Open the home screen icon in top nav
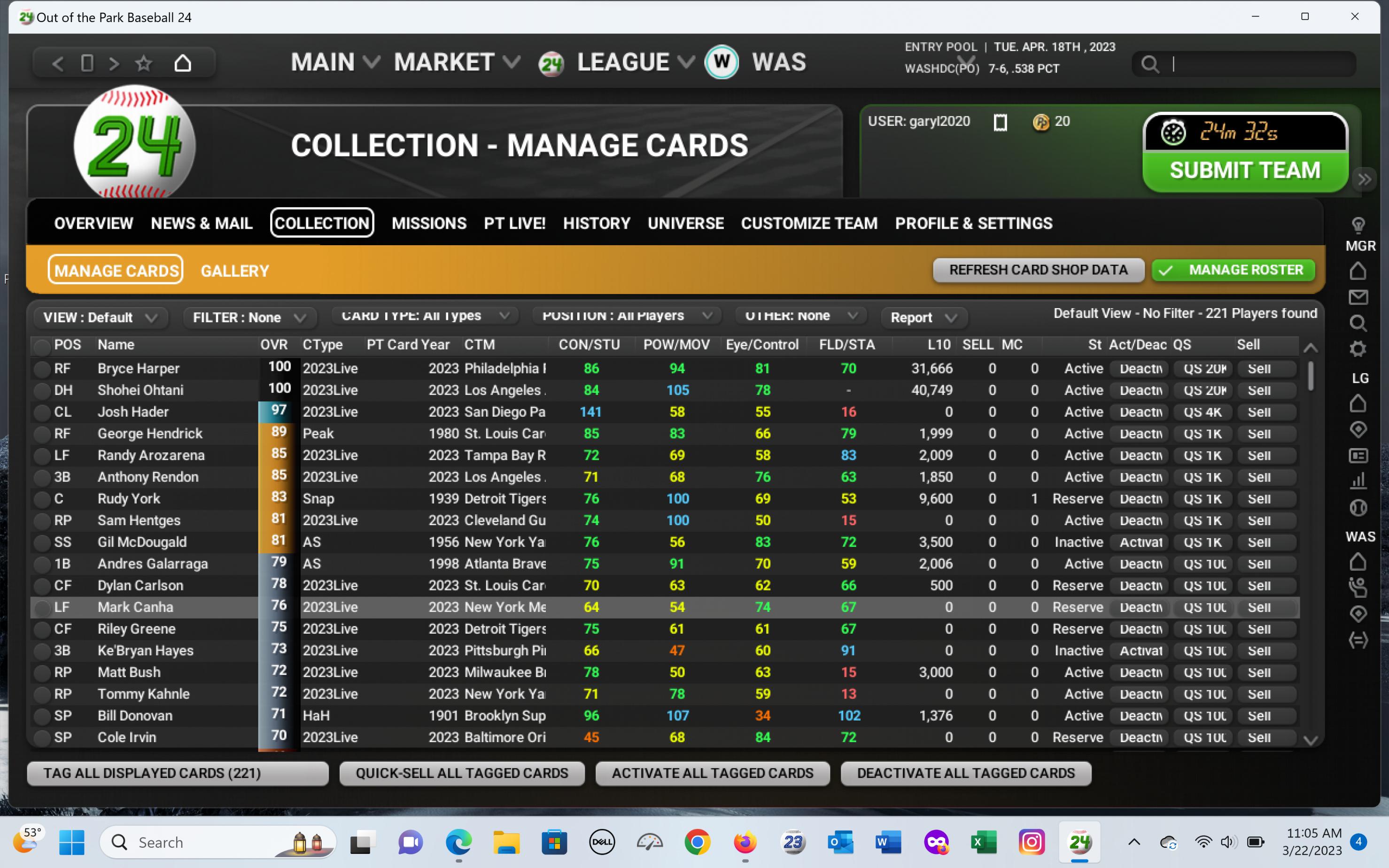This screenshot has width=1389, height=868. (183, 63)
